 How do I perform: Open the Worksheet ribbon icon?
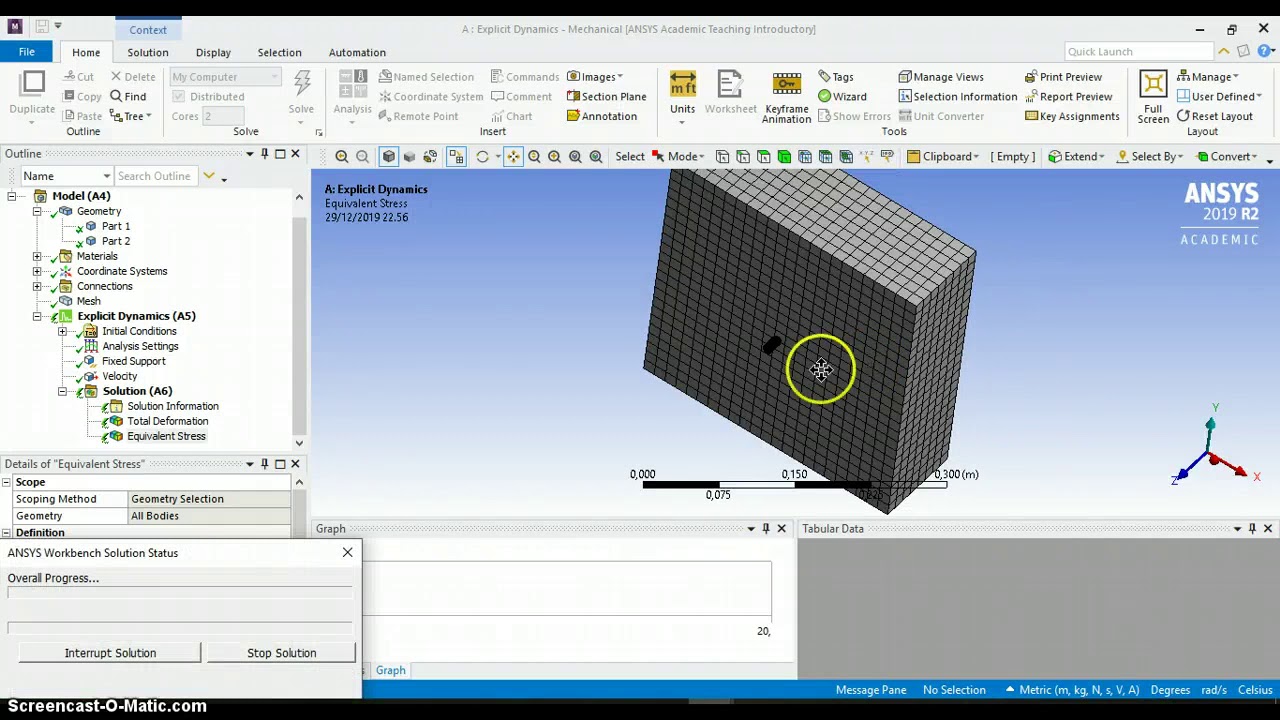[730, 93]
